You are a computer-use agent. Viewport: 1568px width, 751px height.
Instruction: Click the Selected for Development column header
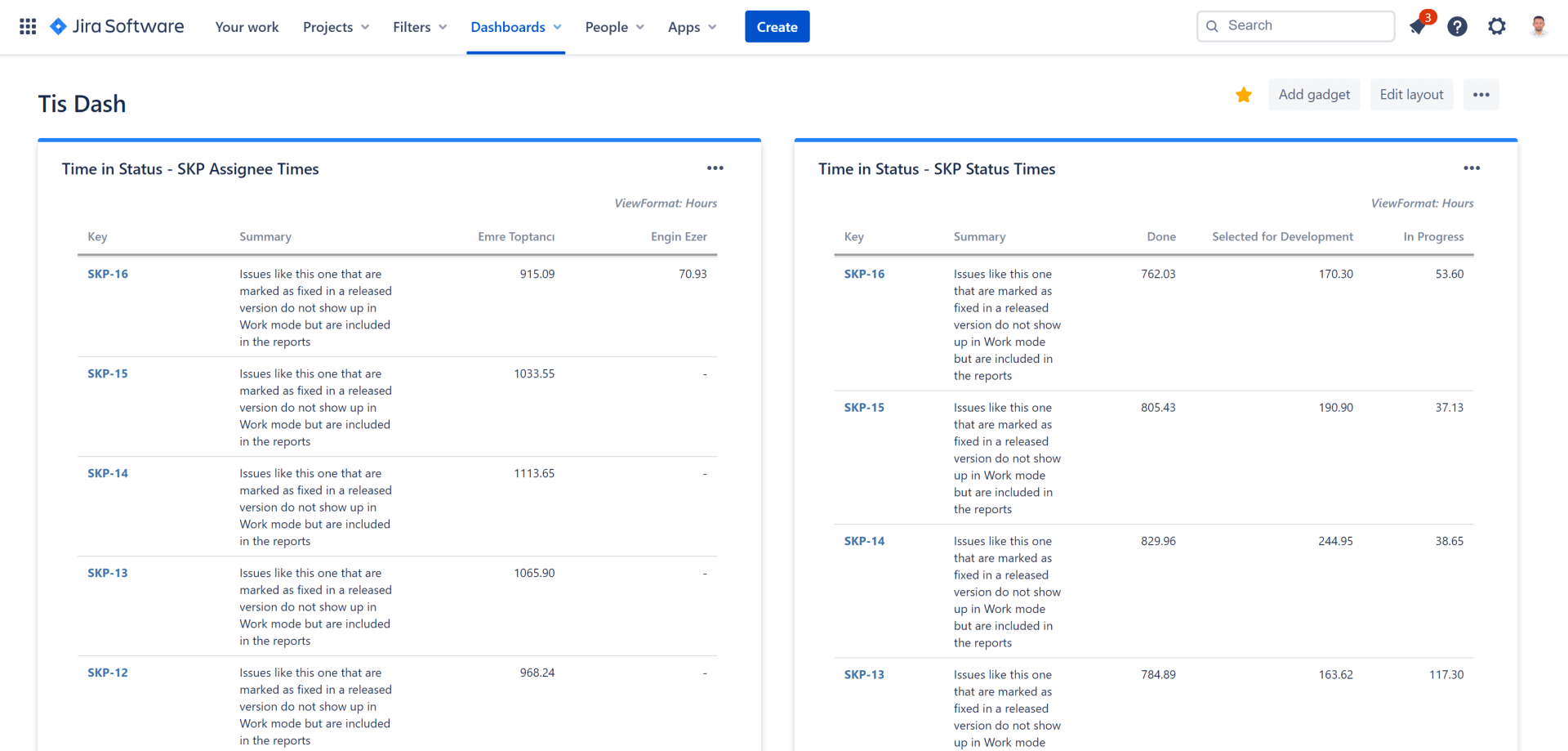(x=1282, y=237)
